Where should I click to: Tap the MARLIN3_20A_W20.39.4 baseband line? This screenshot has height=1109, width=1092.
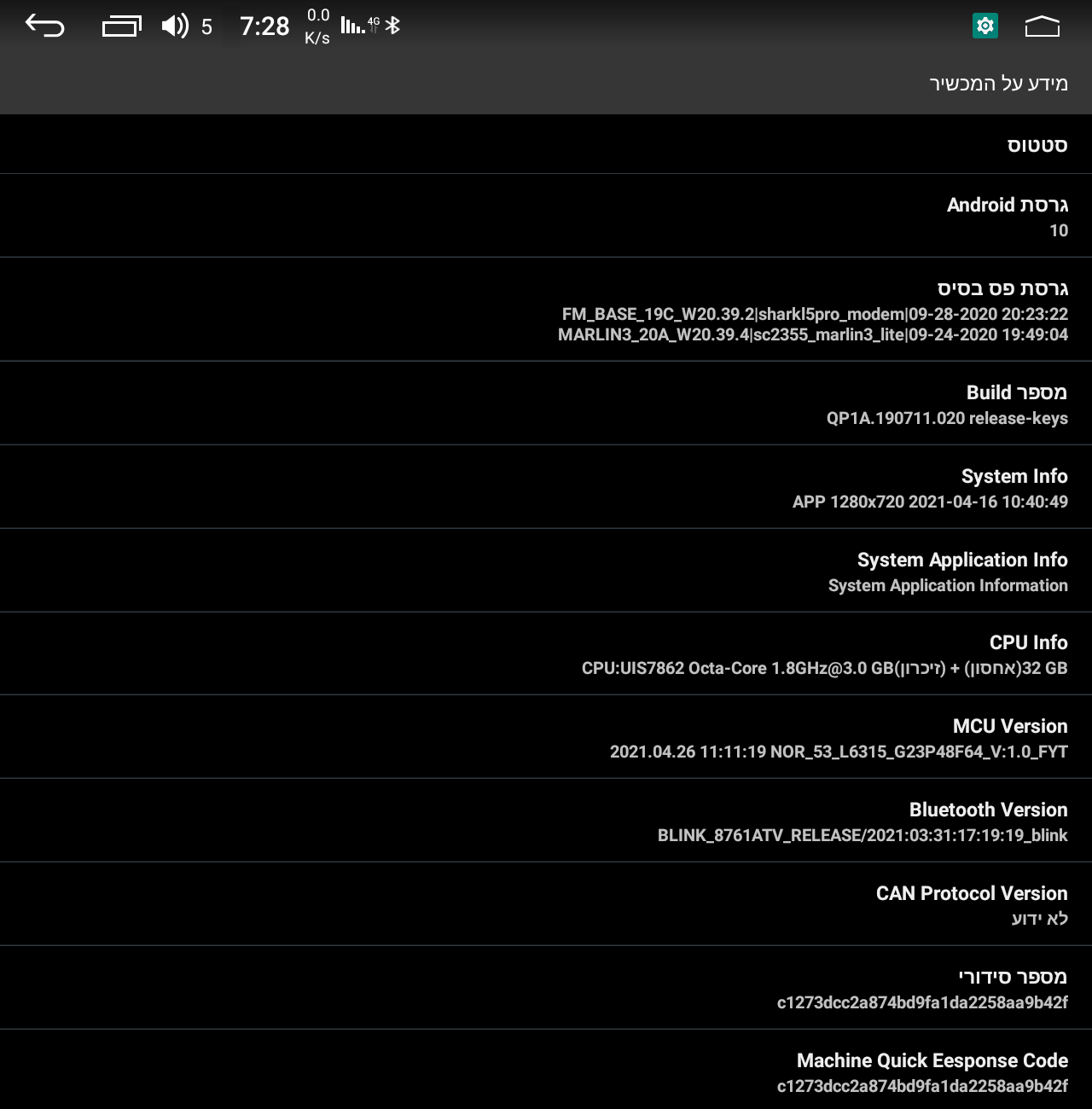pos(813,334)
